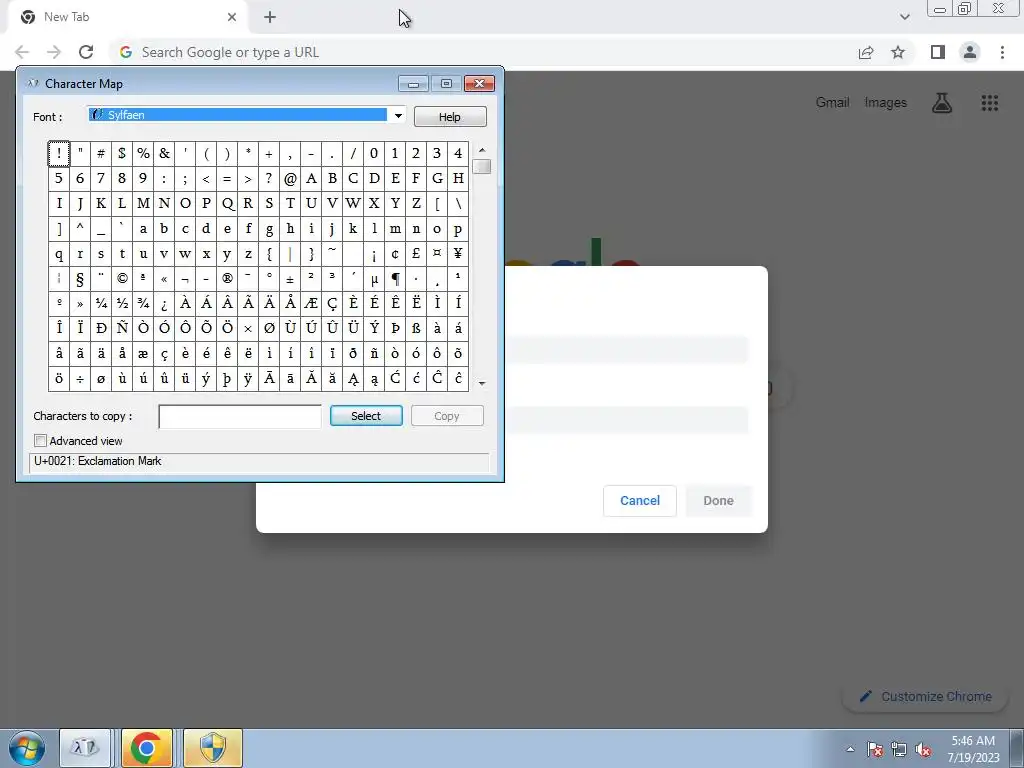The image size is (1024, 768).
Task: Open the Chrome three-dot menu
Action: pyautogui.click(x=1002, y=52)
